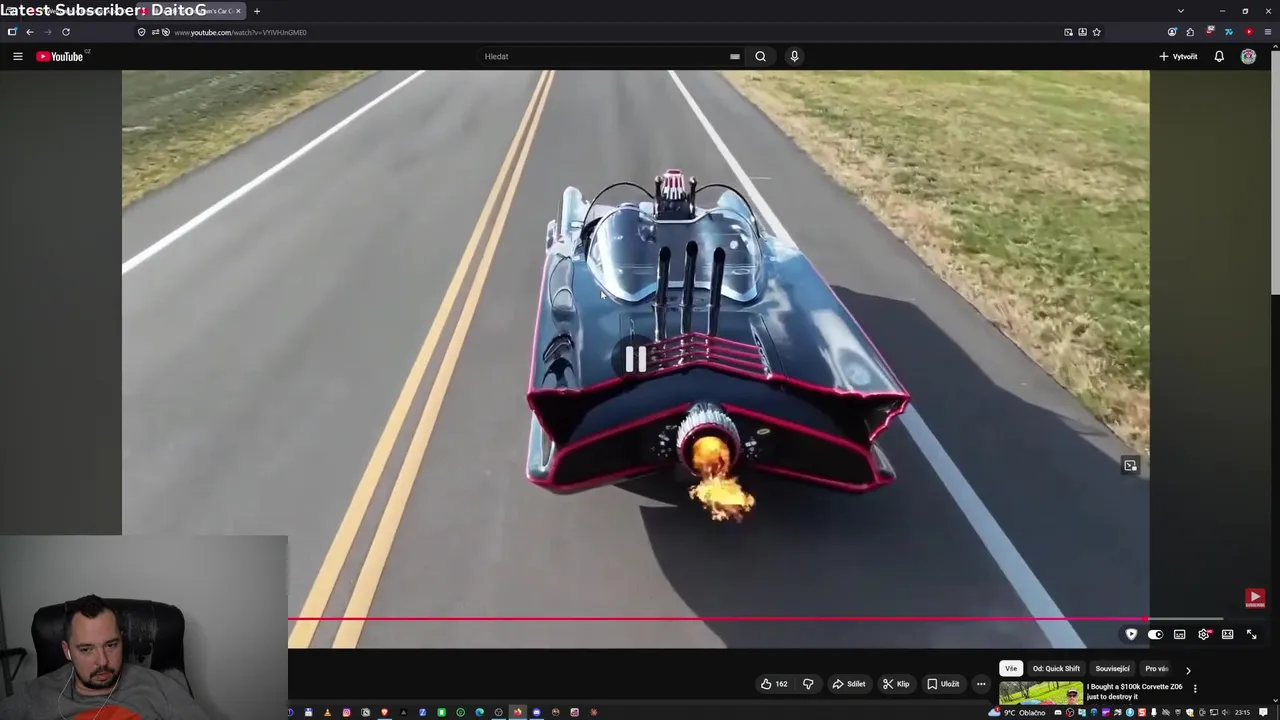Open the $100k Corvette Z06 video thumbnail
Viewport: 1280px width, 720px height.
coord(1041,692)
